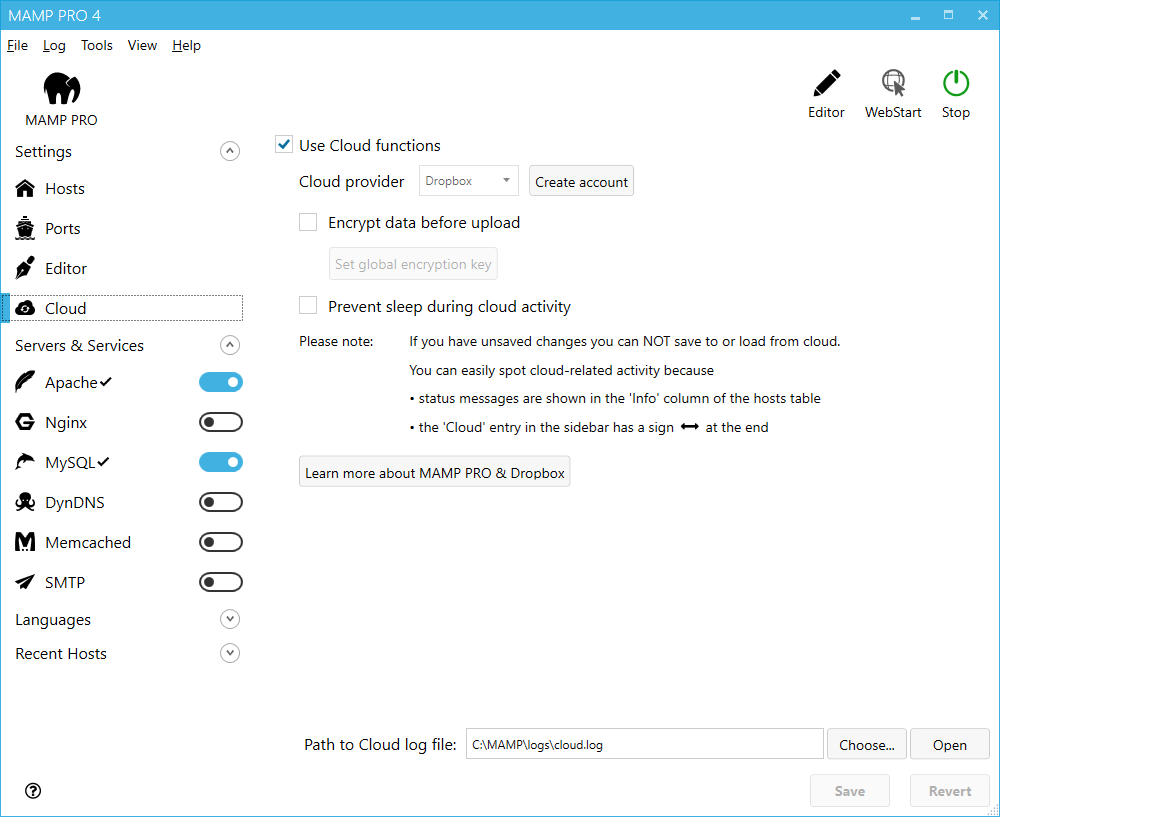
Task: Open the Log menu
Action: click(x=54, y=46)
